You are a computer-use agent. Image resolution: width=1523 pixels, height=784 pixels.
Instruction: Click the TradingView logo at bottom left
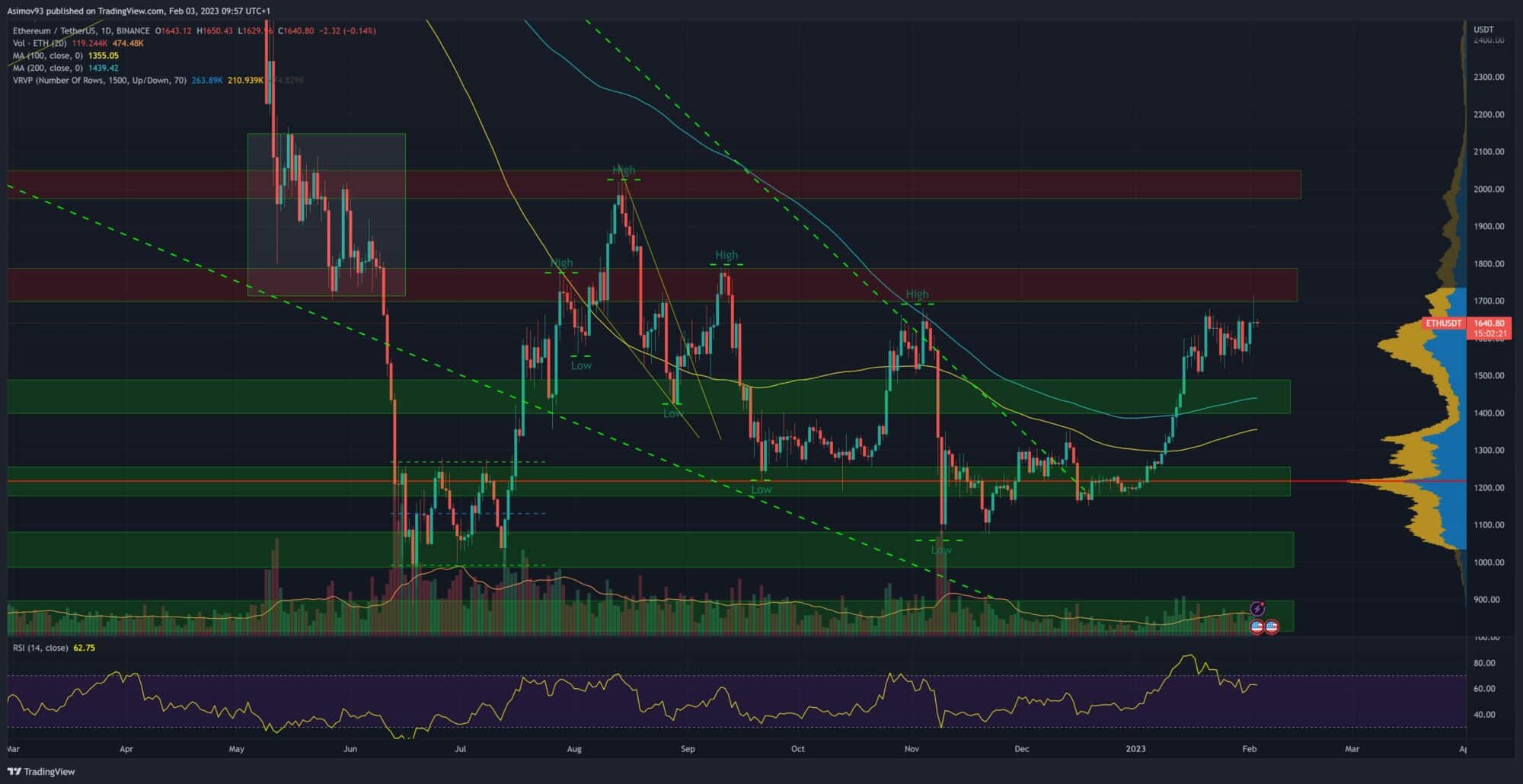41,771
